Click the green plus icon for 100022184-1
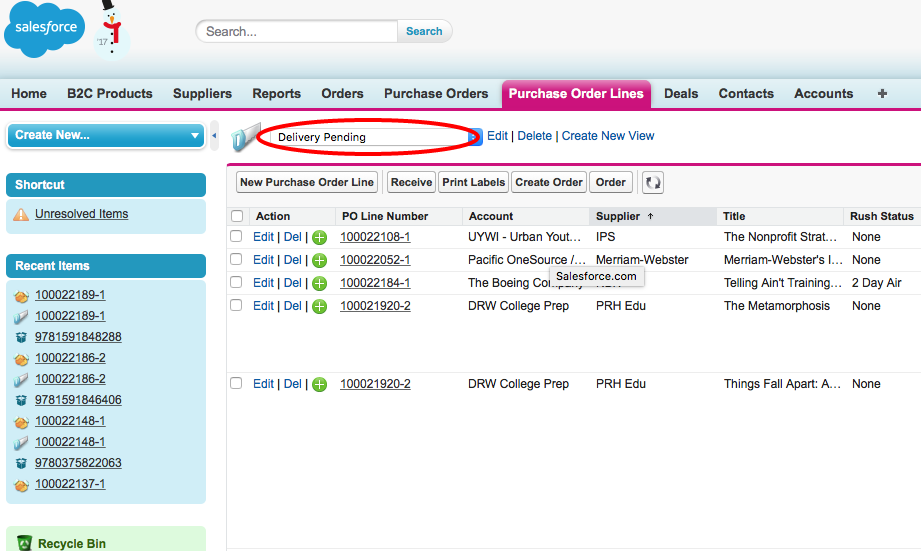 (320, 283)
